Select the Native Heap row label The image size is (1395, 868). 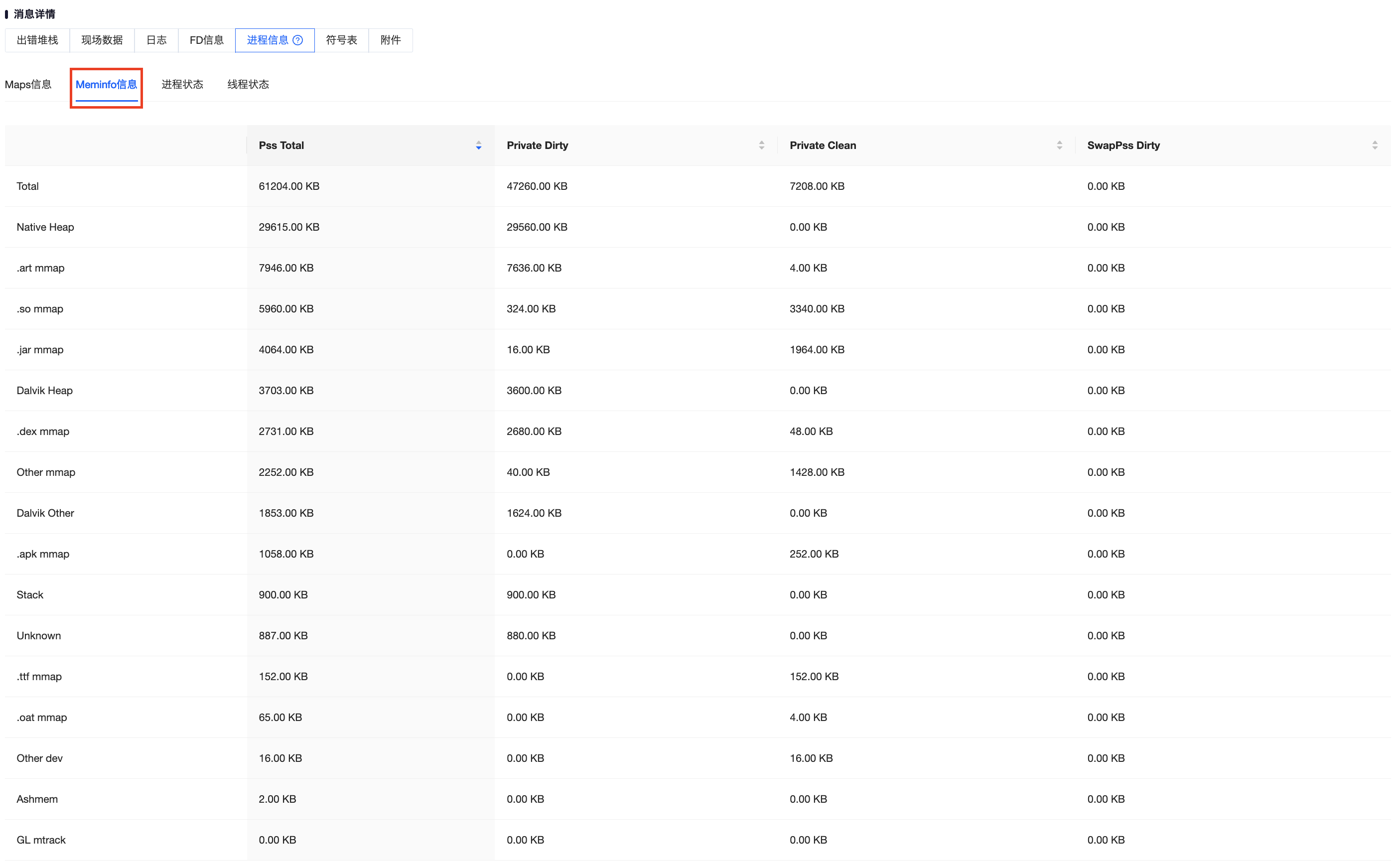(x=45, y=227)
